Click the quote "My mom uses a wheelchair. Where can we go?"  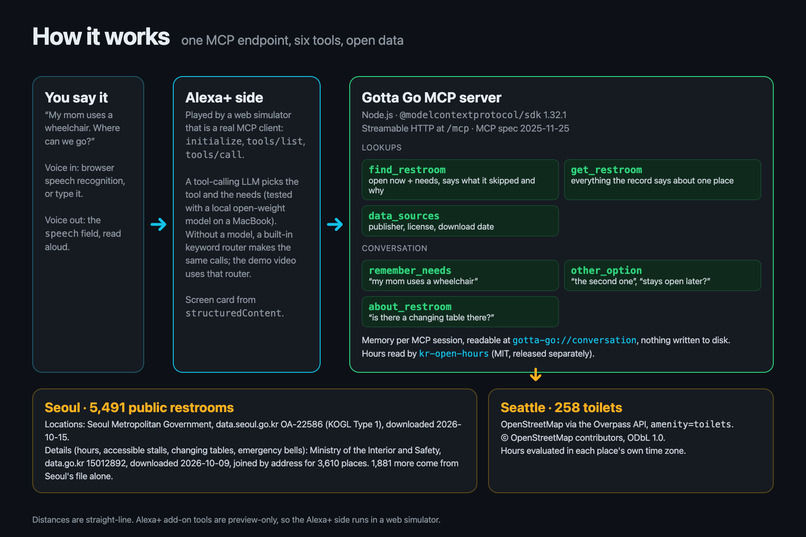click(x=82, y=128)
